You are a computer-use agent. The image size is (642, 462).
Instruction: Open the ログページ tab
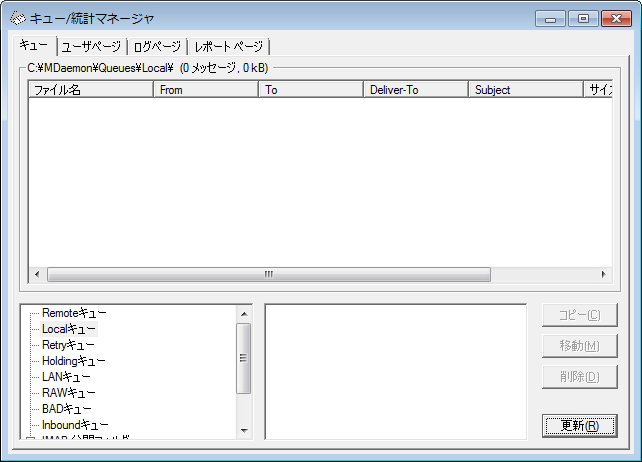tap(157, 47)
